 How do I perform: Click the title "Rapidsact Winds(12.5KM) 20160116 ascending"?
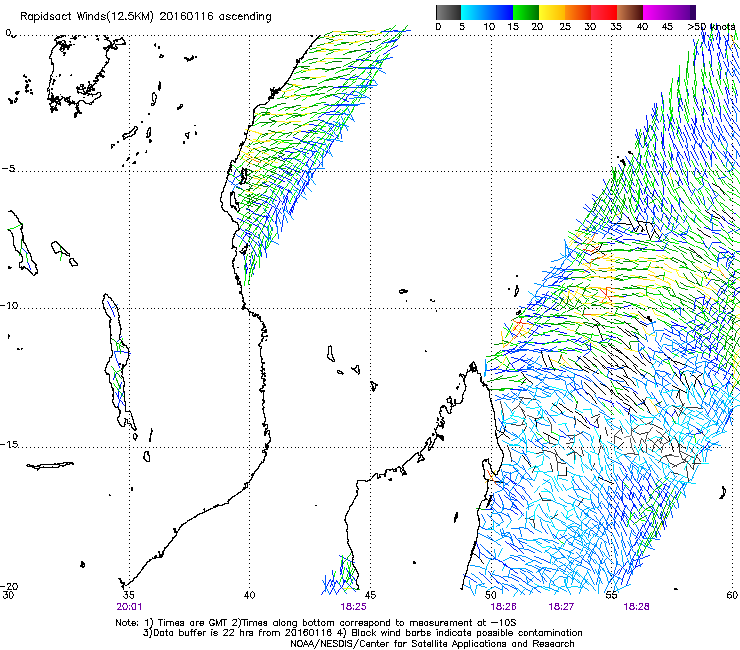pyautogui.click(x=146, y=17)
